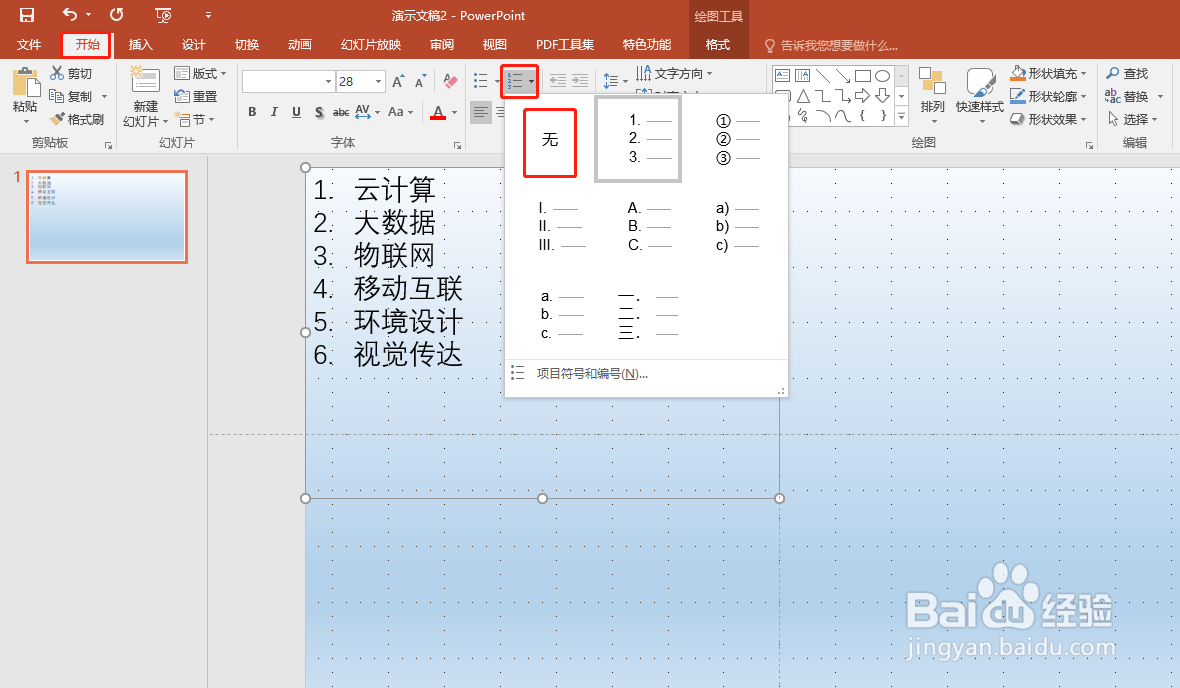Decrease font size with the smaller A

(x=420, y=81)
